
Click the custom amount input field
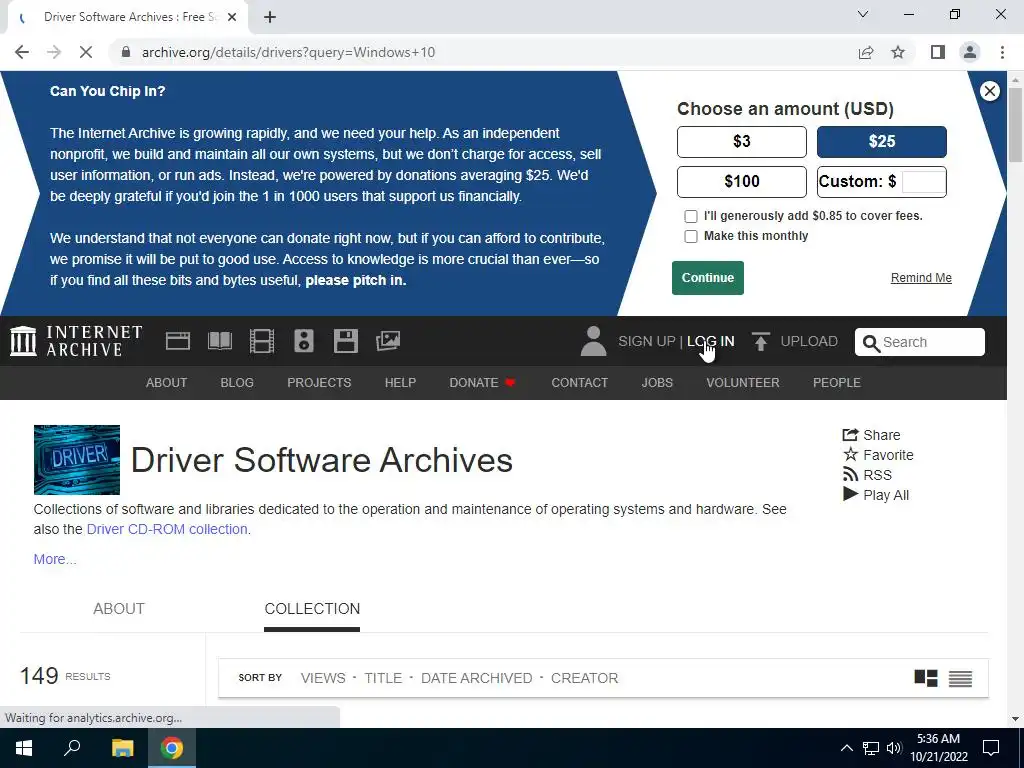[x=923, y=182]
